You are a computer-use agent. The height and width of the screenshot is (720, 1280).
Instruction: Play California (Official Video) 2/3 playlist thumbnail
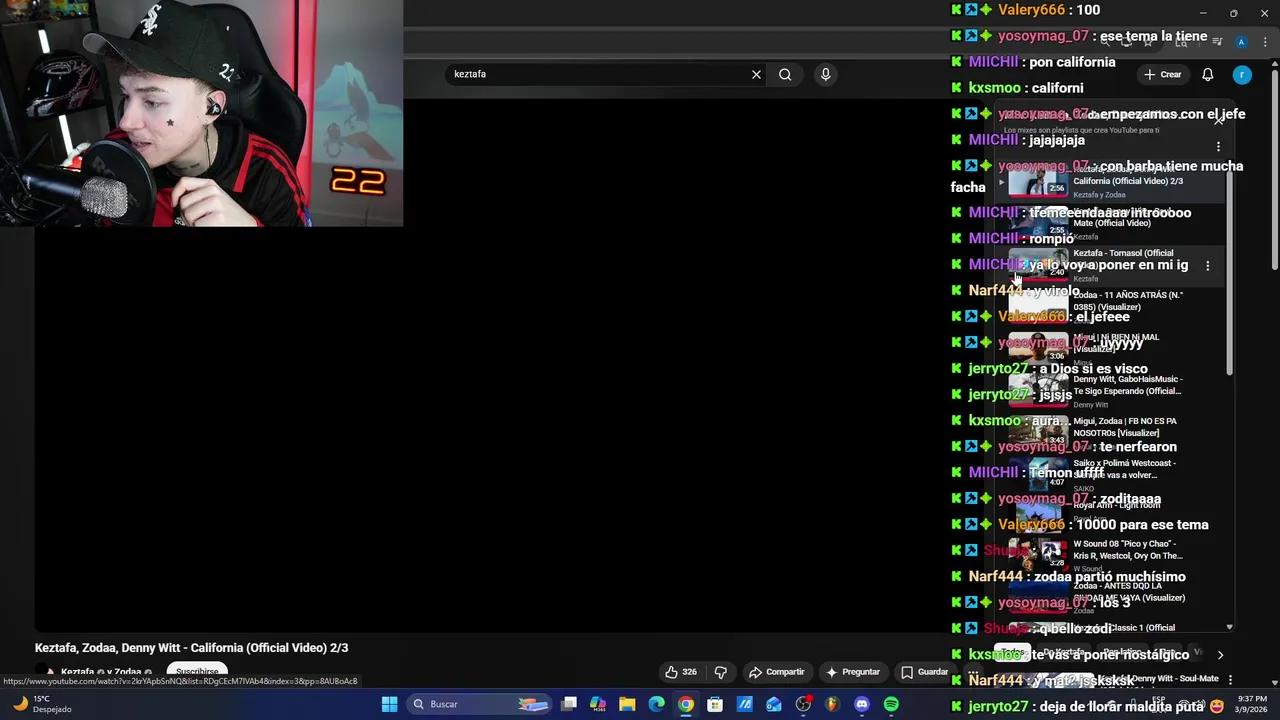pyautogui.click(x=1038, y=181)
